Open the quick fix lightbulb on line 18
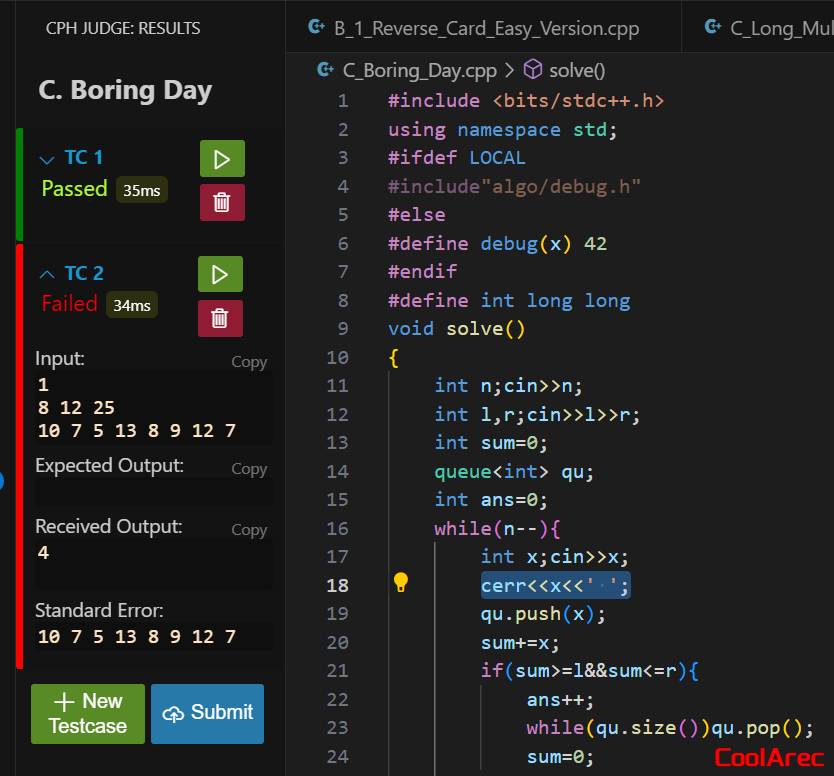834x776 pixels. pyautogui.click(x=402, y=580)
